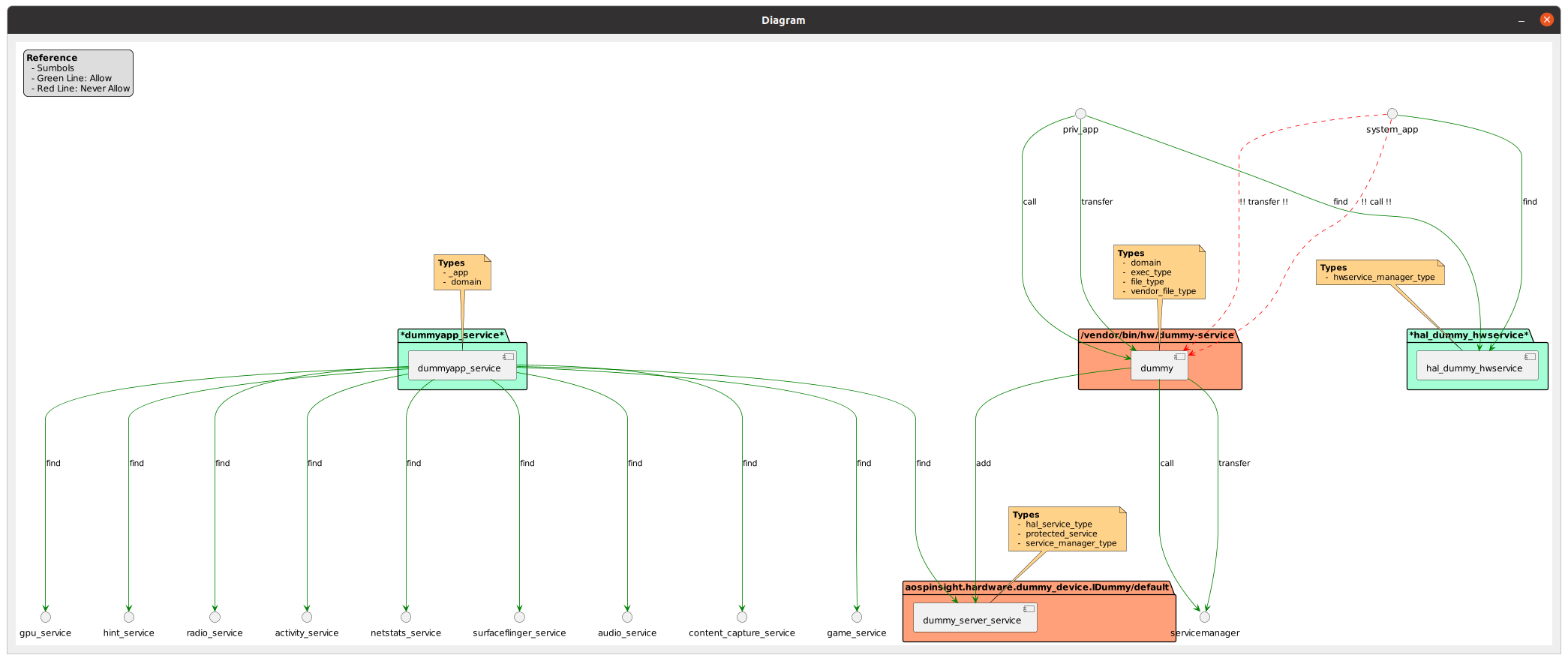Click the 'find' label above audio_service
This screenshot has height=661, width=1568.
tap(635, 464)
